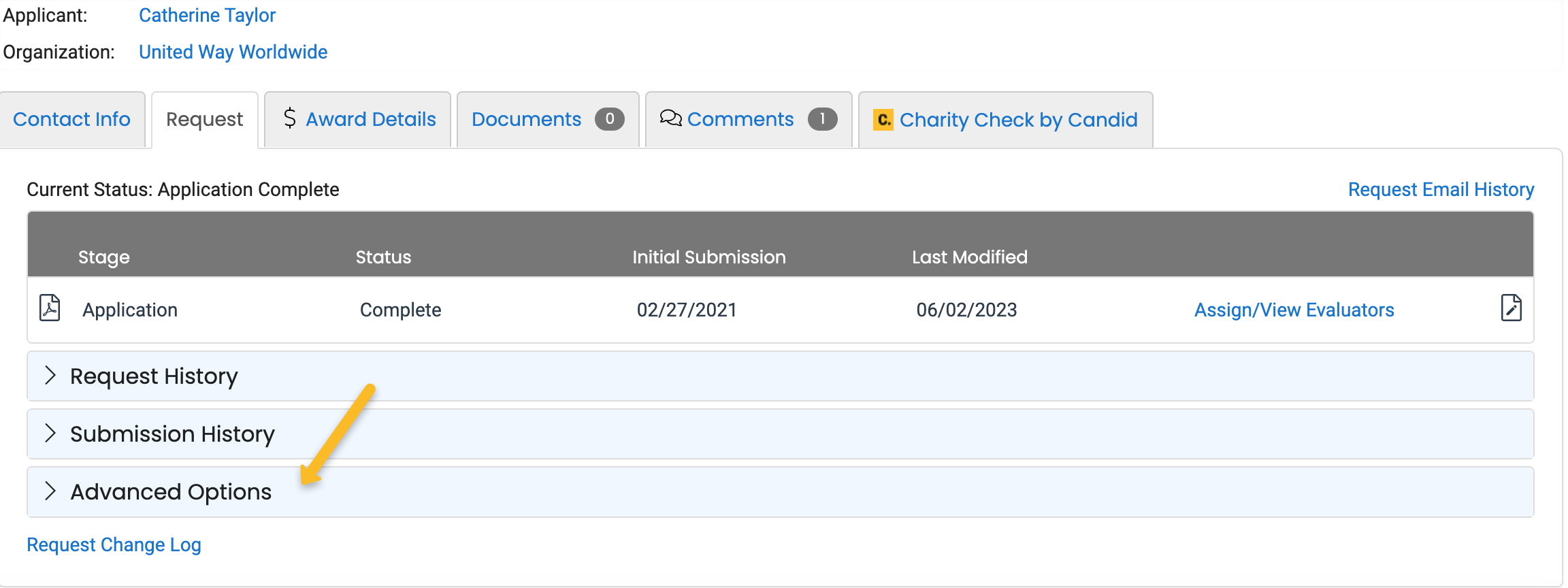The width and height of the screenshot is (1568, 588).
Task: Expand Advanced Options chevron
Action: (50, 491)
